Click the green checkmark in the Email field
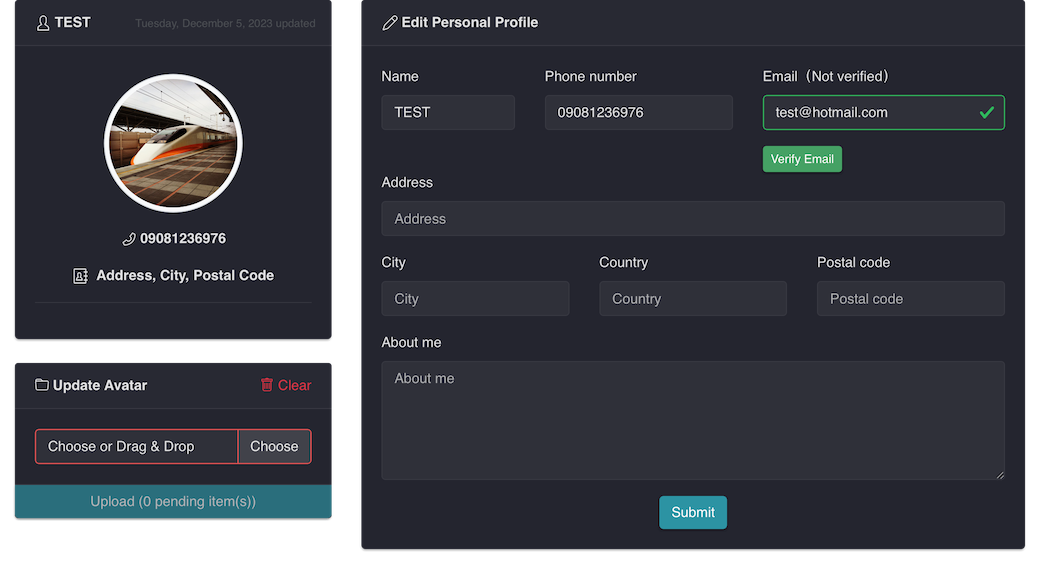 point(987,113)
